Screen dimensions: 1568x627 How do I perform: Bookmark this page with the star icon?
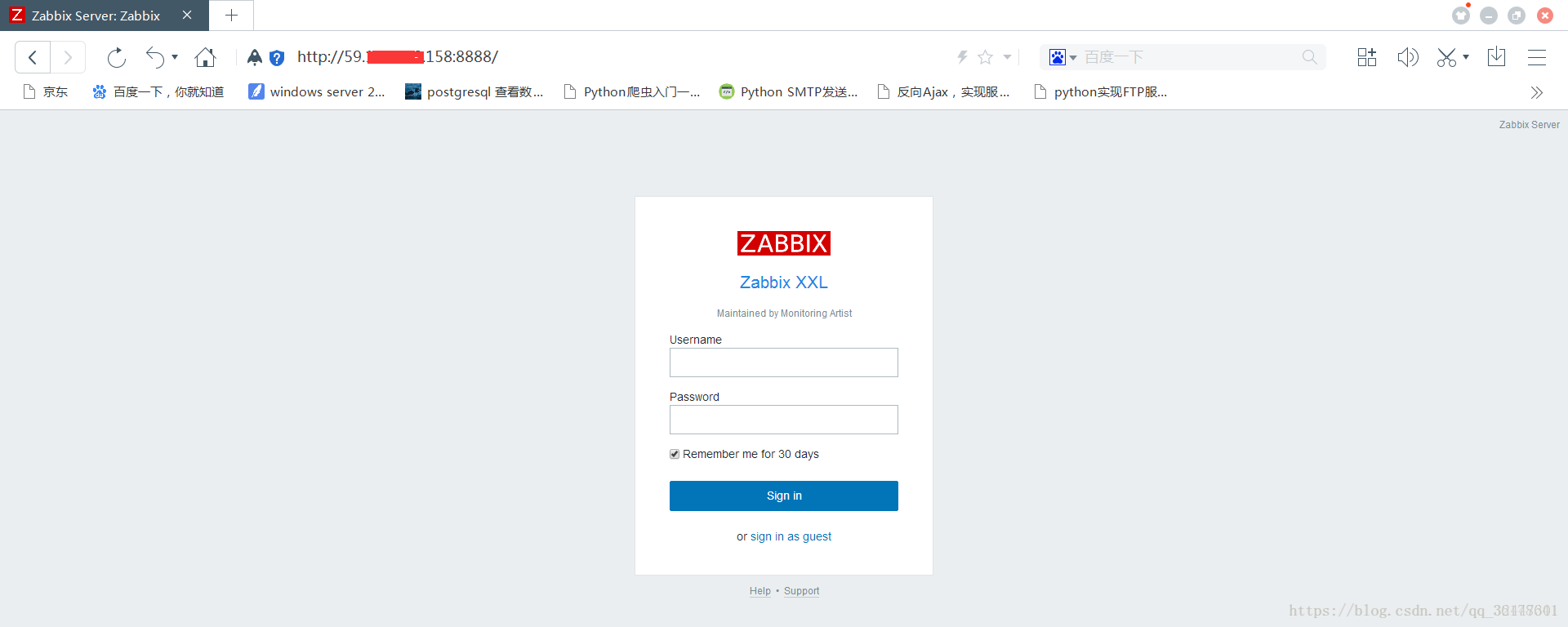coord(986,57)
